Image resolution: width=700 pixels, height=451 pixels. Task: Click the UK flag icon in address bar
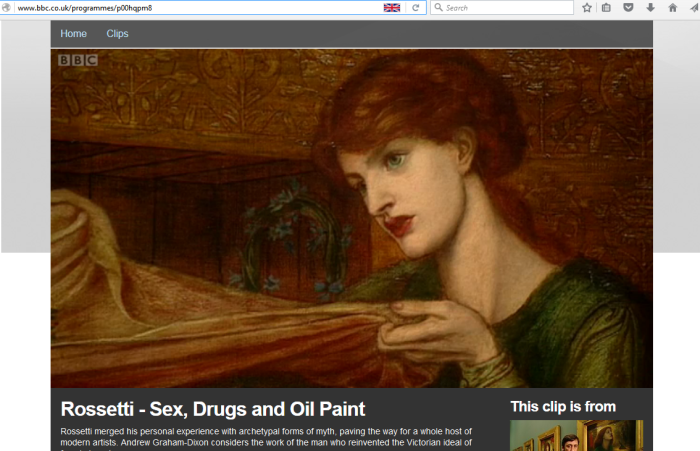(x=392, y=8)
